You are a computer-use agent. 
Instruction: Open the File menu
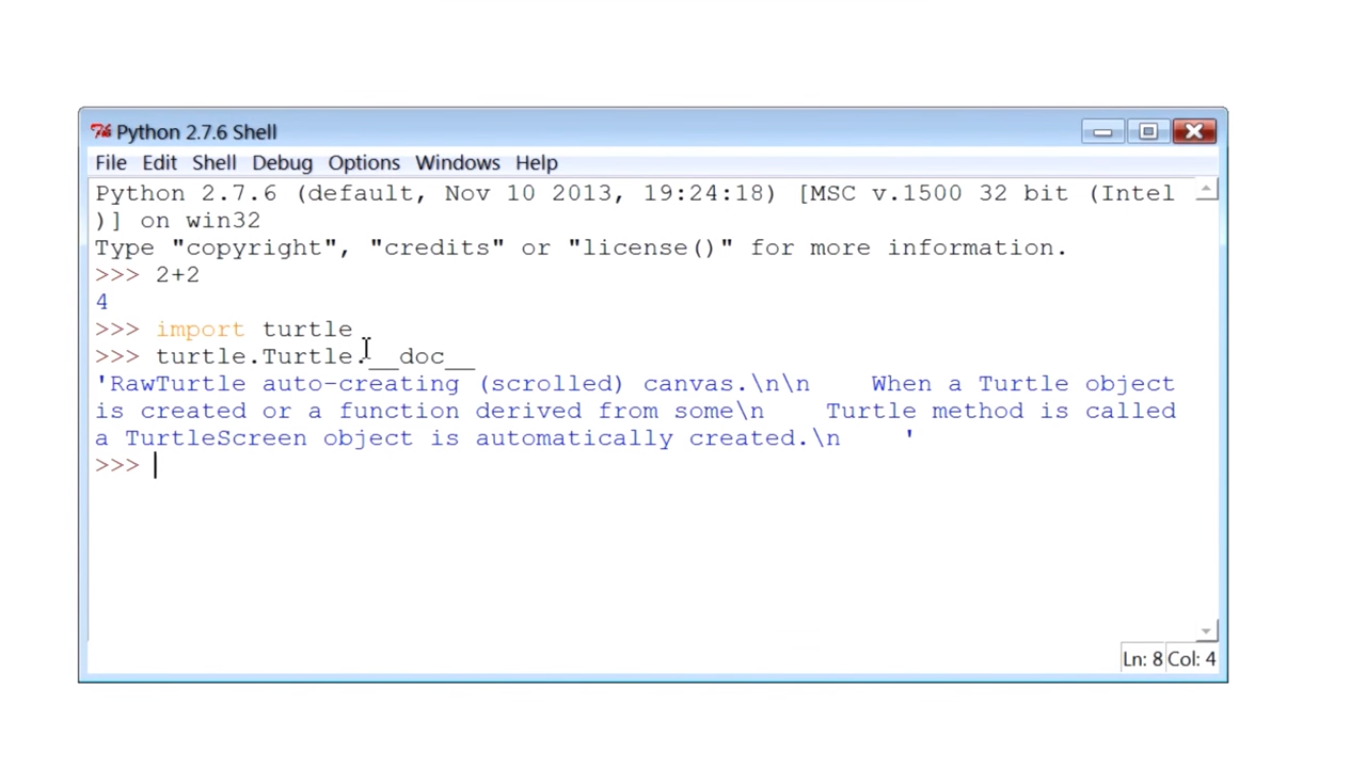pyautogui.click(x=111, y=163)
